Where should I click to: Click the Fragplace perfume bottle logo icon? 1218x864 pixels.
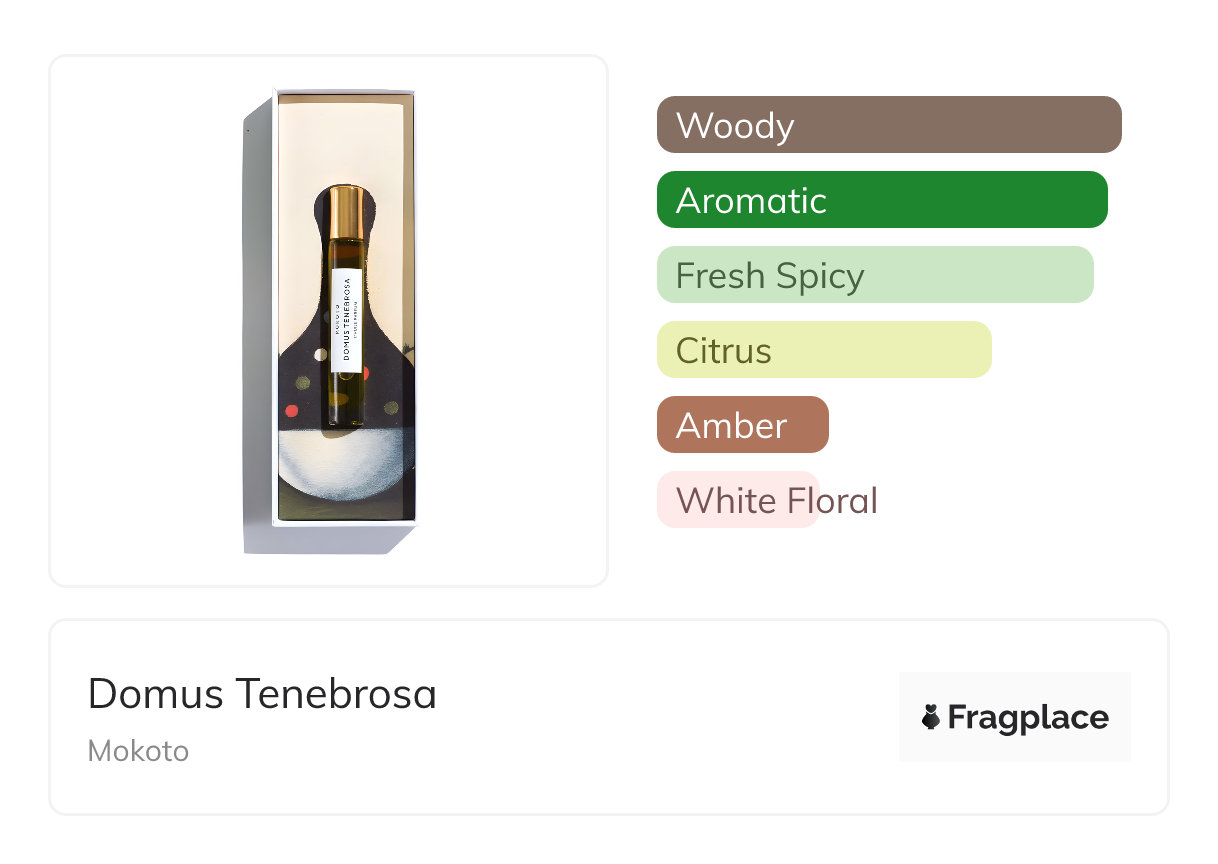931,717
